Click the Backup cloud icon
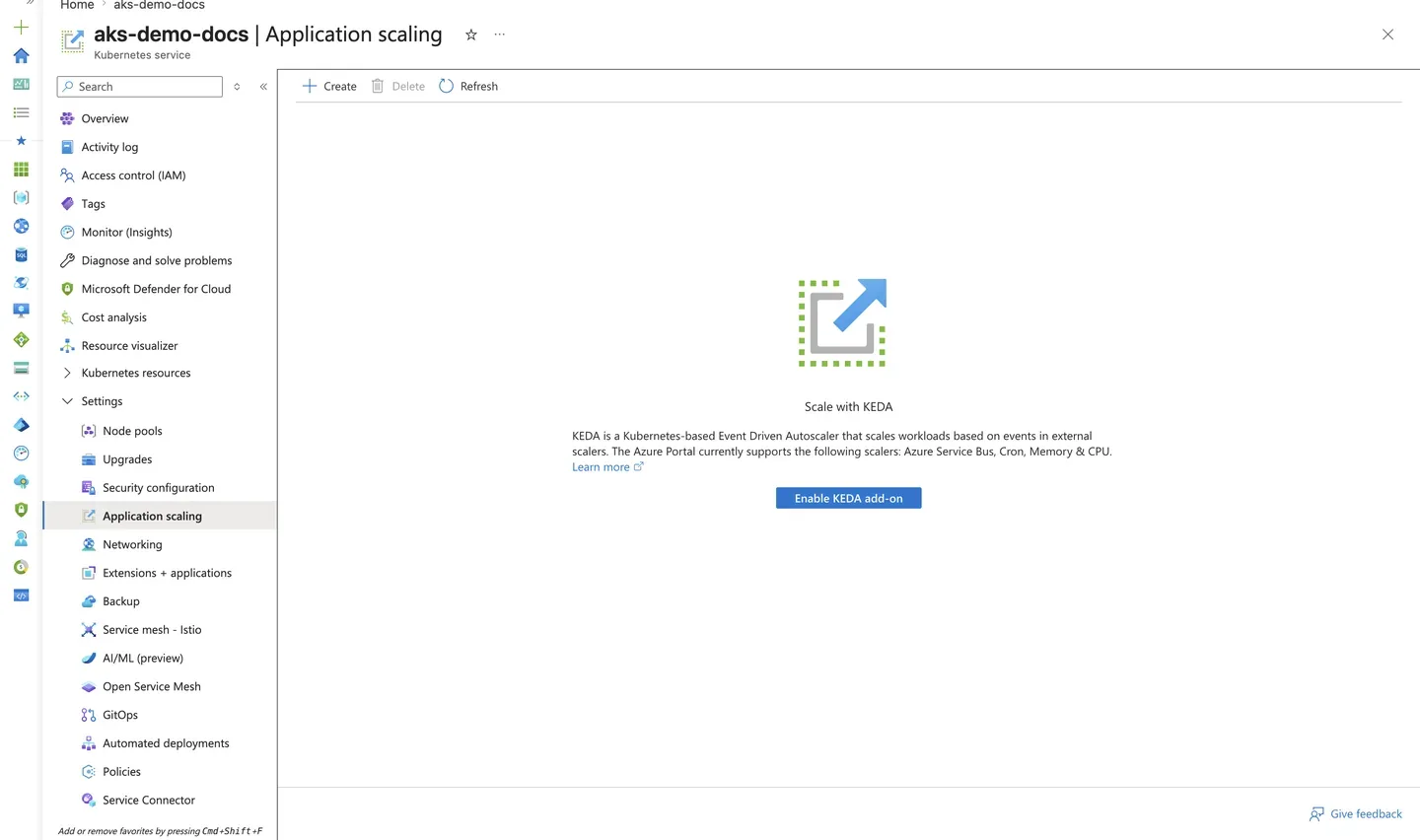This screenshot has height=840, width=1420. 89,601
